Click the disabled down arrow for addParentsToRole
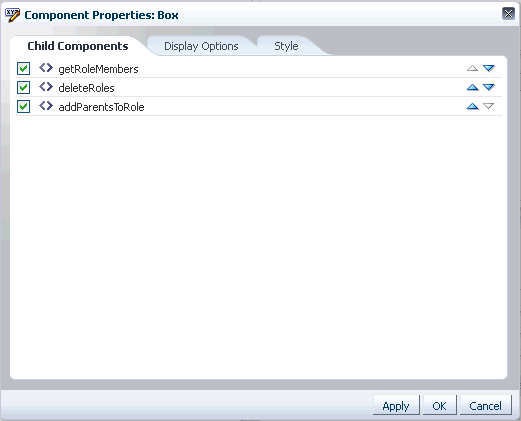Image resolution: width=521 pixels, height=421 pixels. click(489, 106)
